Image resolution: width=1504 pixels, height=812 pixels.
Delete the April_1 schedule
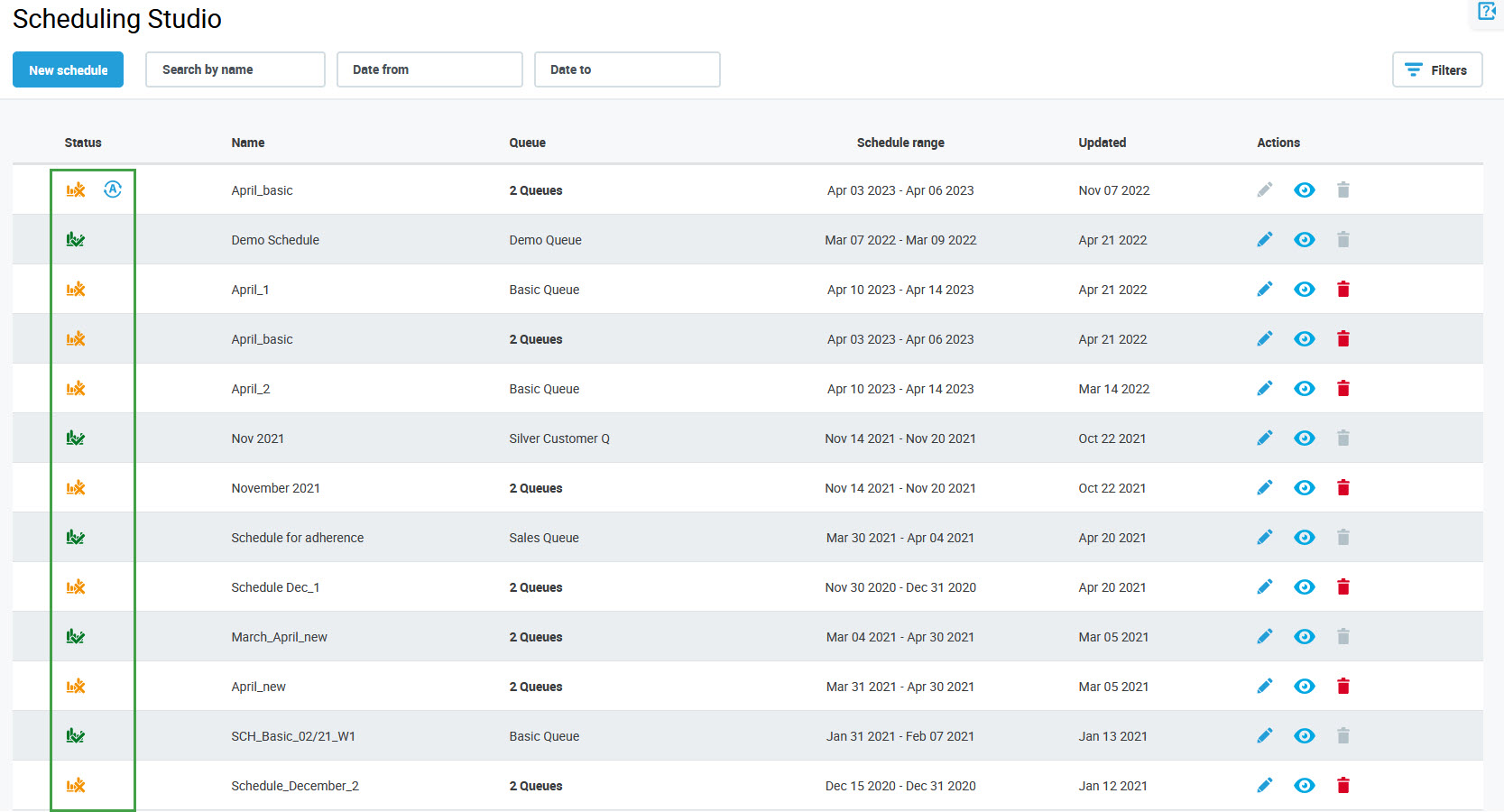(1343, 289)
